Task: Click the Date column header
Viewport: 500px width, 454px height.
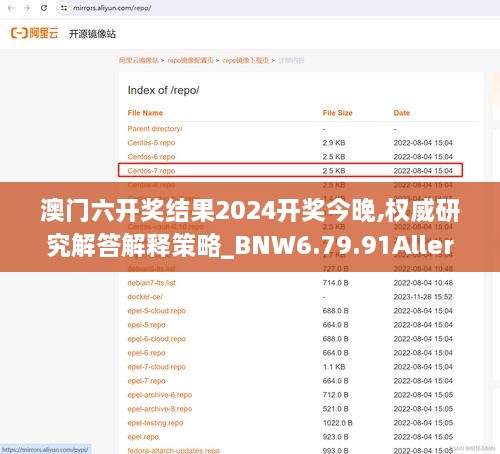Action: (402, 113)
